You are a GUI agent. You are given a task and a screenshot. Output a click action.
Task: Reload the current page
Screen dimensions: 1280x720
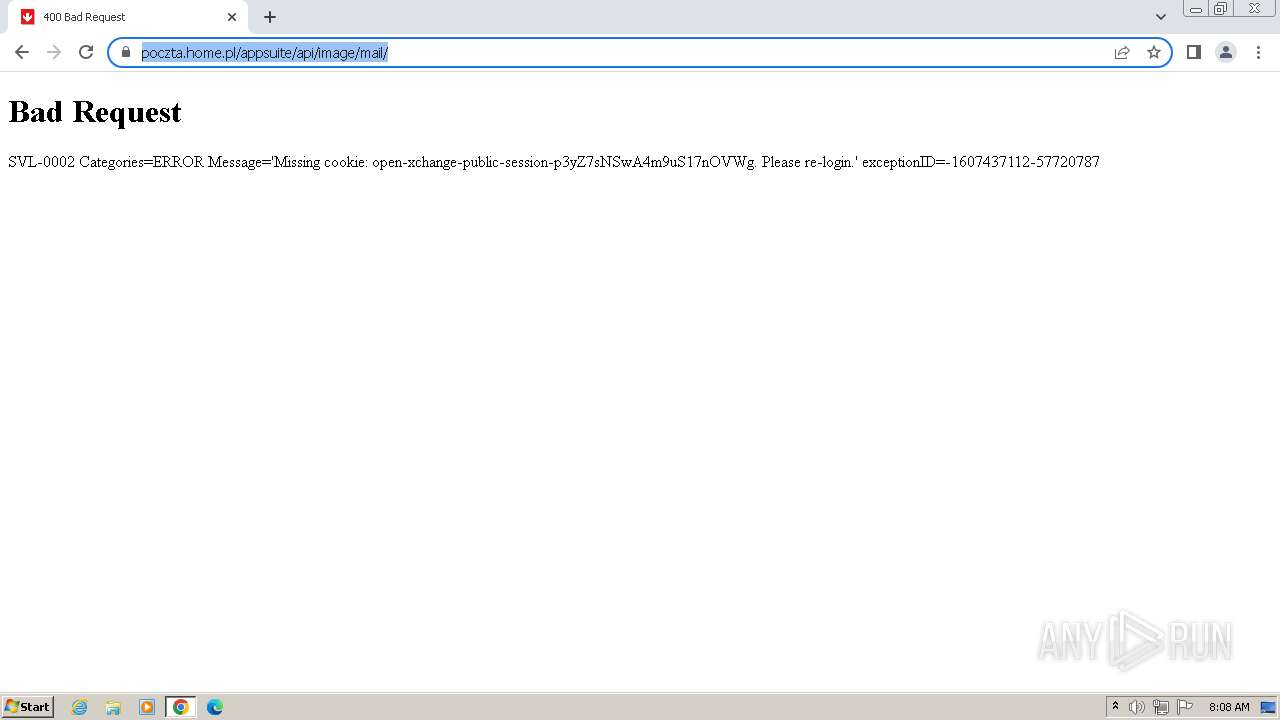86,52
